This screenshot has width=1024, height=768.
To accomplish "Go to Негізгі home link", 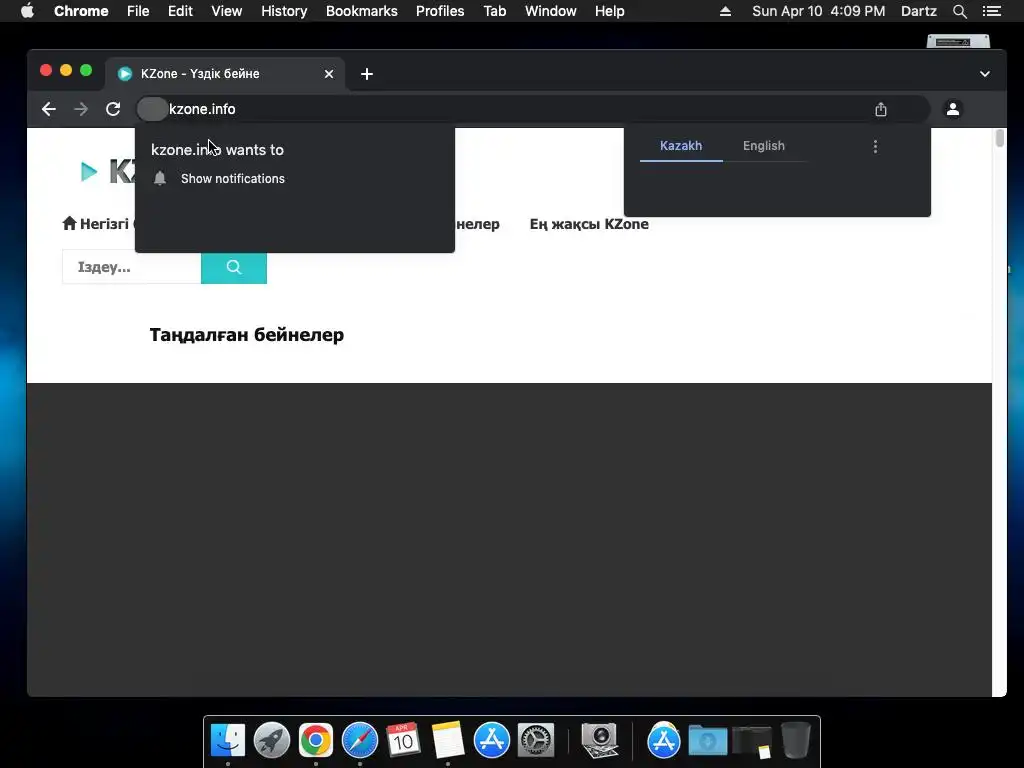I will tap(96, 224).
